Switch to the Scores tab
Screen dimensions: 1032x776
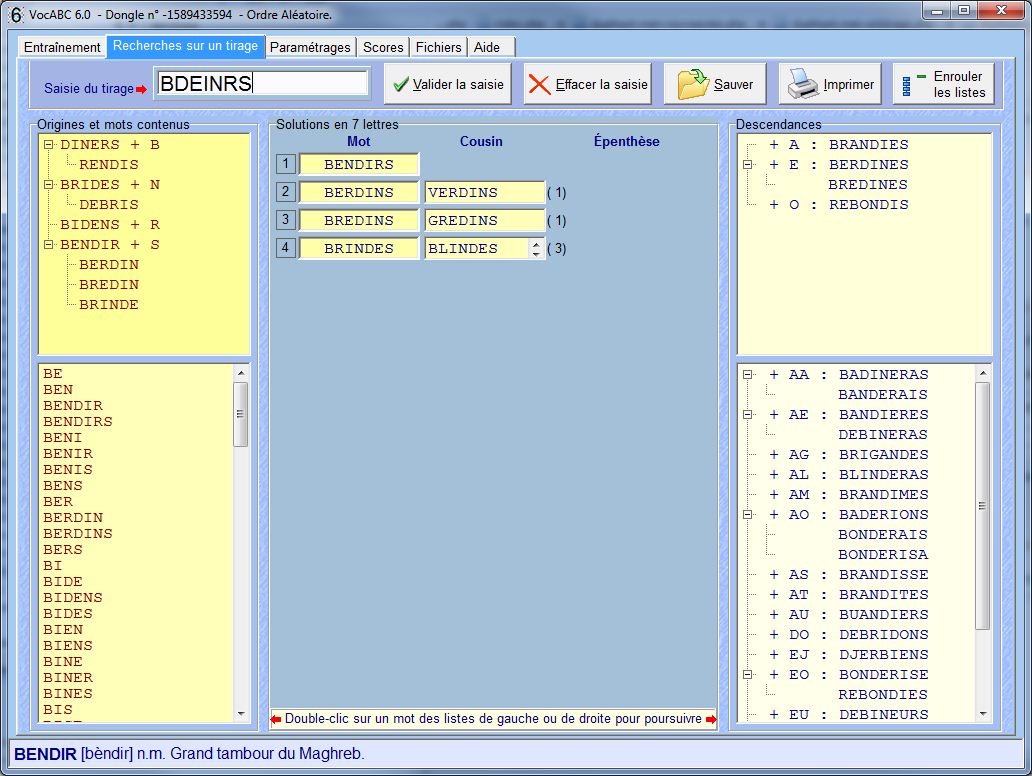[383, 47]
